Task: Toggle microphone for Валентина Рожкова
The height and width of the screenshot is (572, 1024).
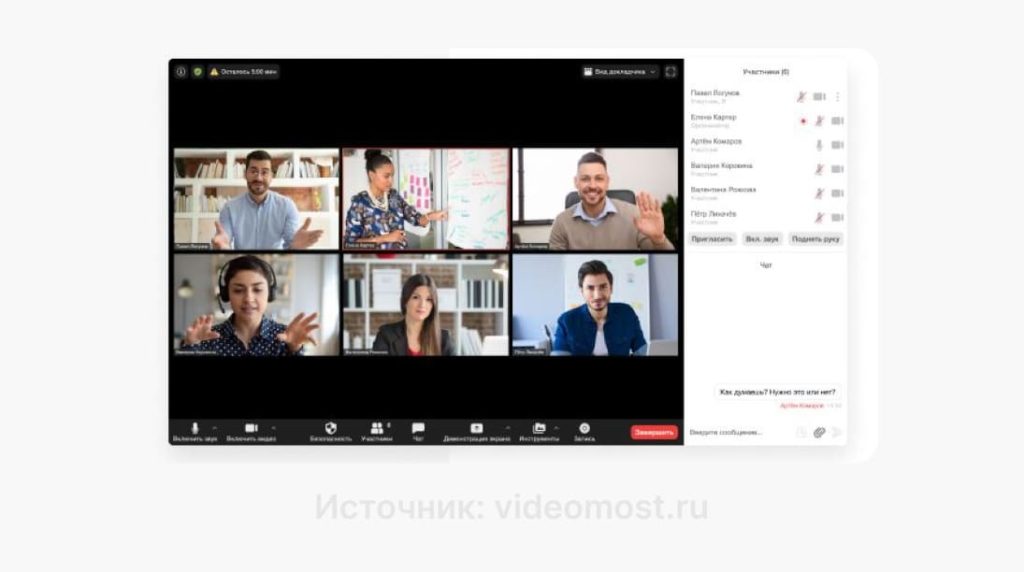Action: (819, 193)
